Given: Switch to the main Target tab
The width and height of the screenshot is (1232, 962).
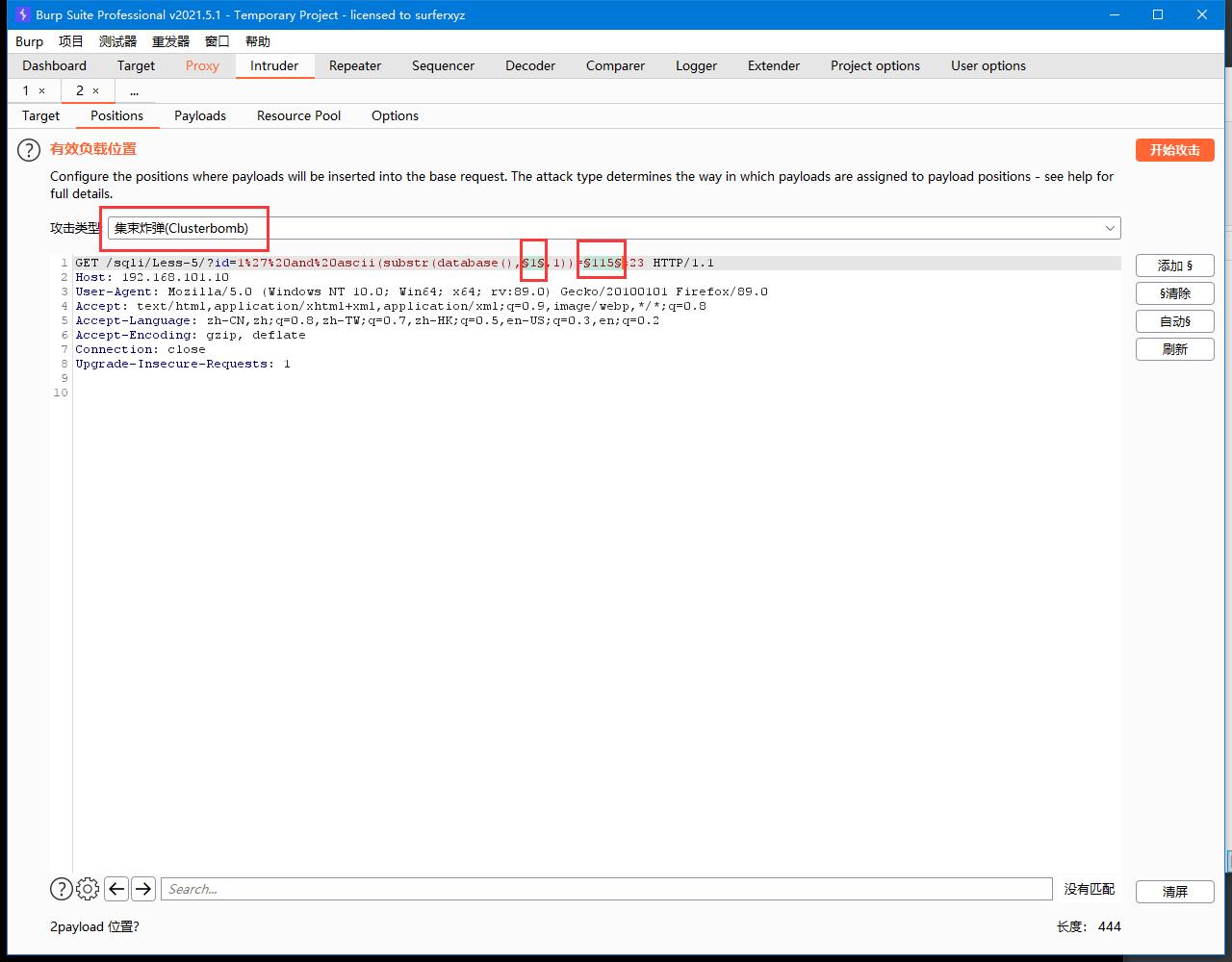Looking at the screenshot, I should click(136, 65).
